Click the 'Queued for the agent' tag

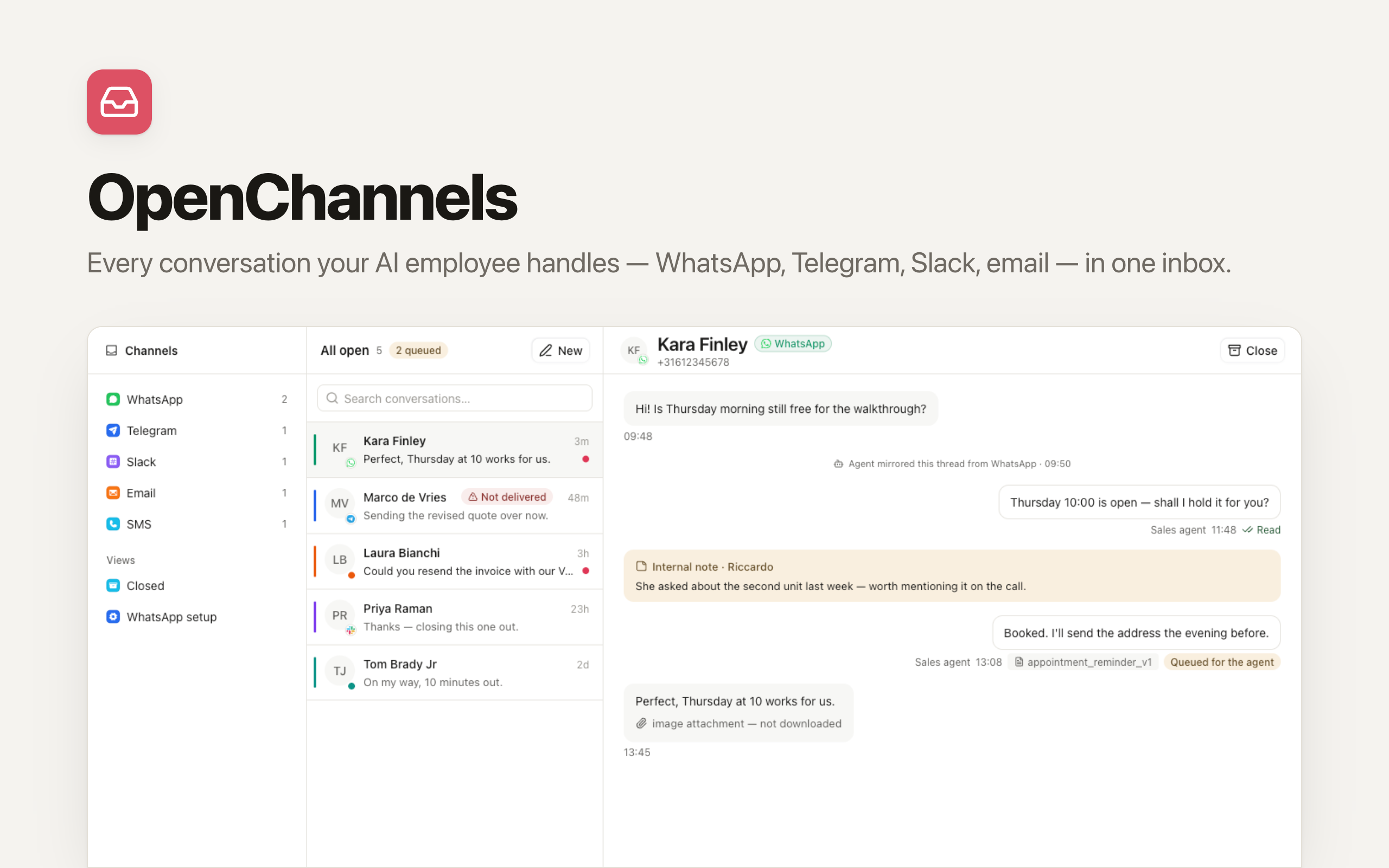pos(1222,662)
